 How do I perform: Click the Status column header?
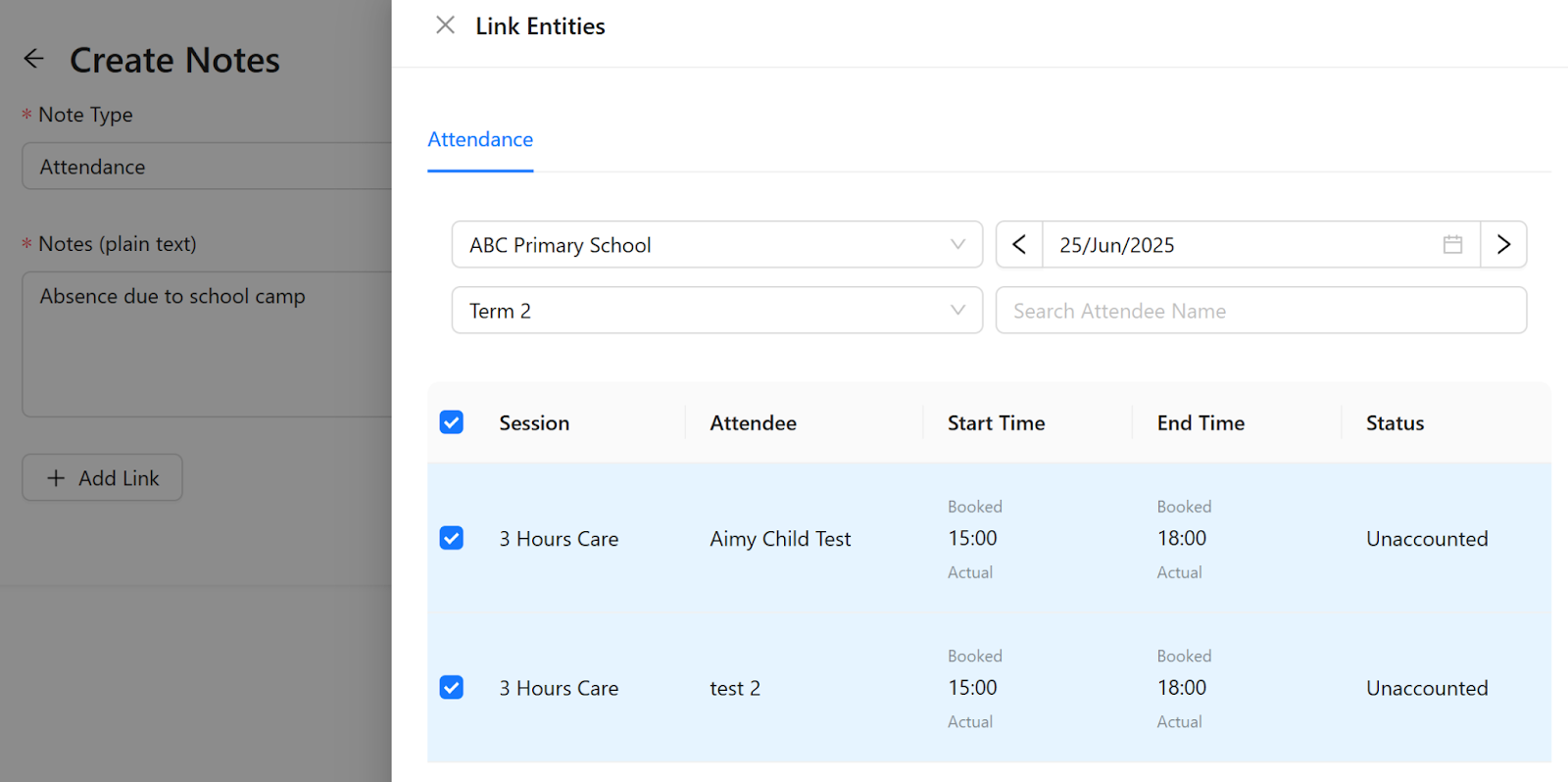(x=1395, y=423)
